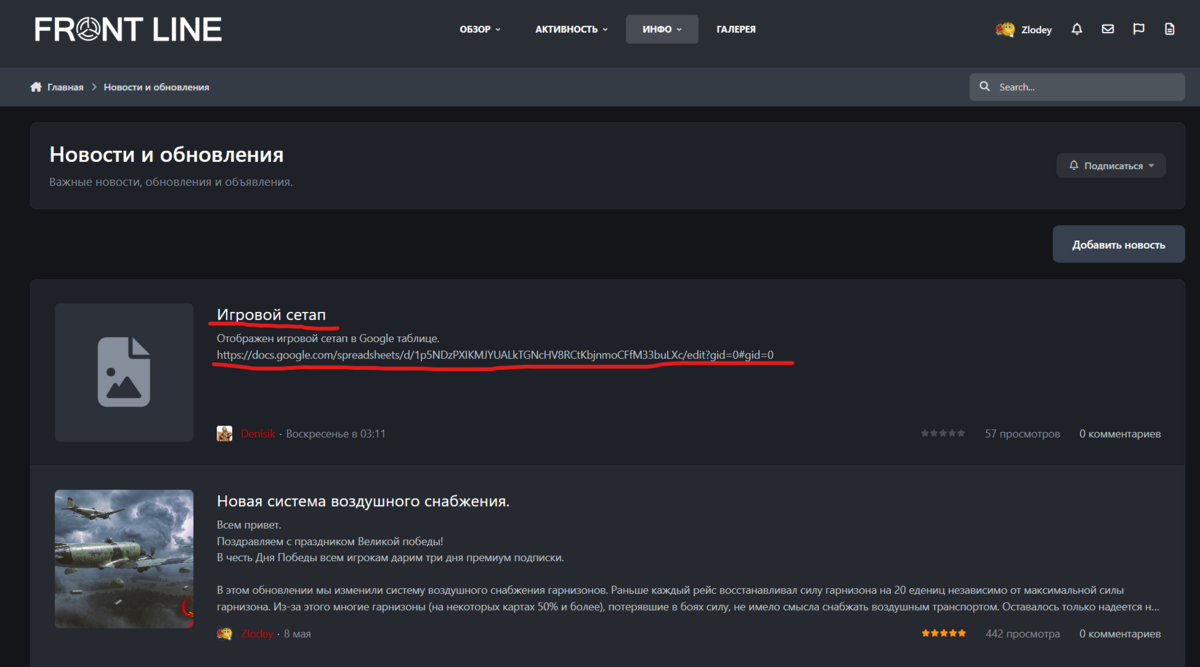Expand the ОБЗОР dropdown menu
Image resolution: width=1200 pixels, height=667 pixels.
[480, 29]
